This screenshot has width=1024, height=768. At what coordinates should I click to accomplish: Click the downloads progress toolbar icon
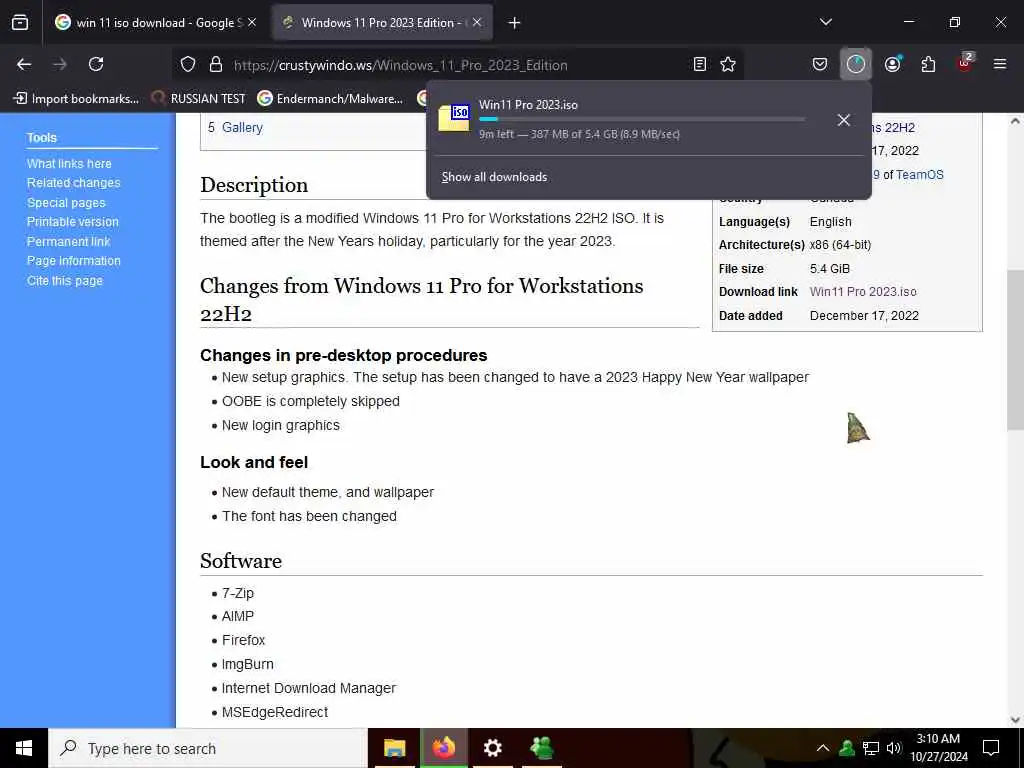tap(856, 64)
